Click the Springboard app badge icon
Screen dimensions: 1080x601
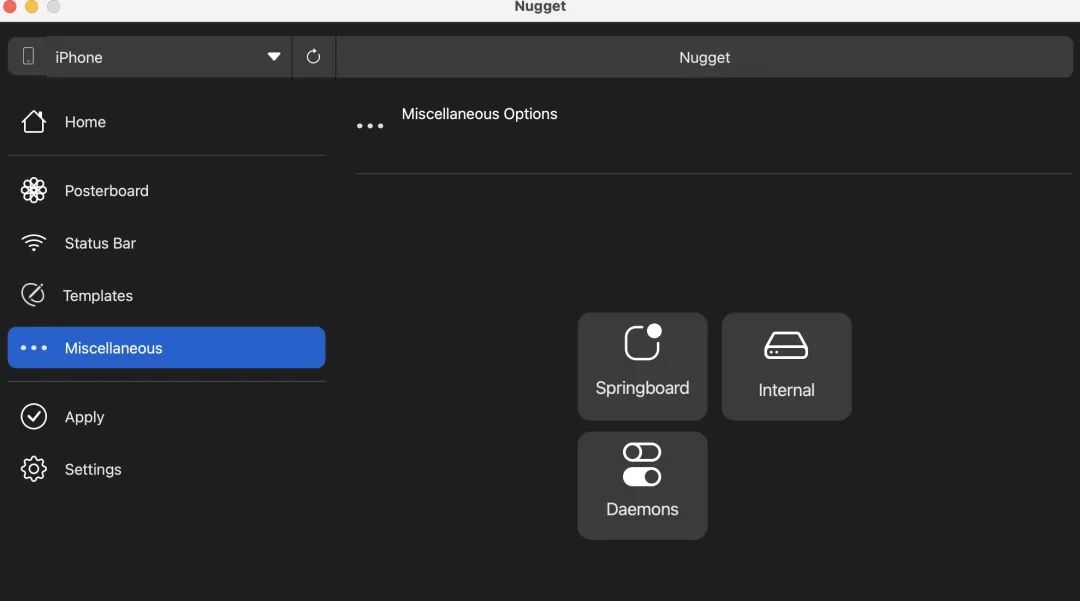pos(643,342)
